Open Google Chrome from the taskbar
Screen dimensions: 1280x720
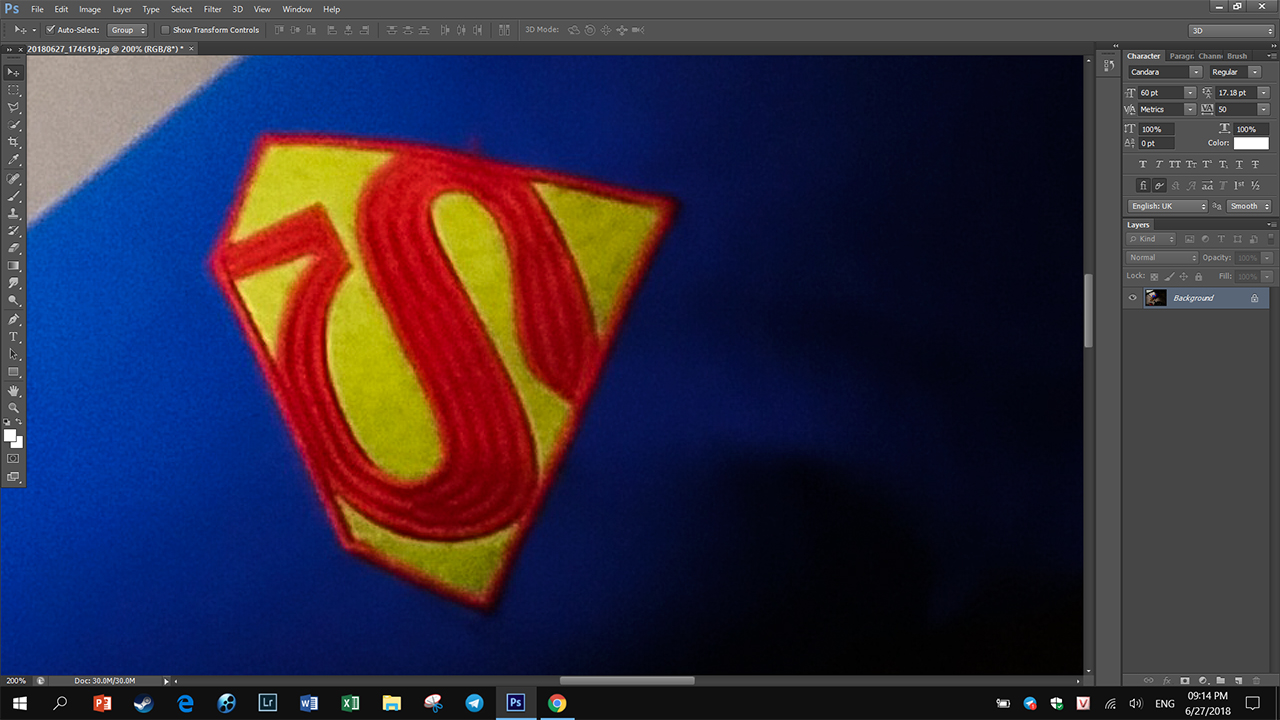pos(557,703)
